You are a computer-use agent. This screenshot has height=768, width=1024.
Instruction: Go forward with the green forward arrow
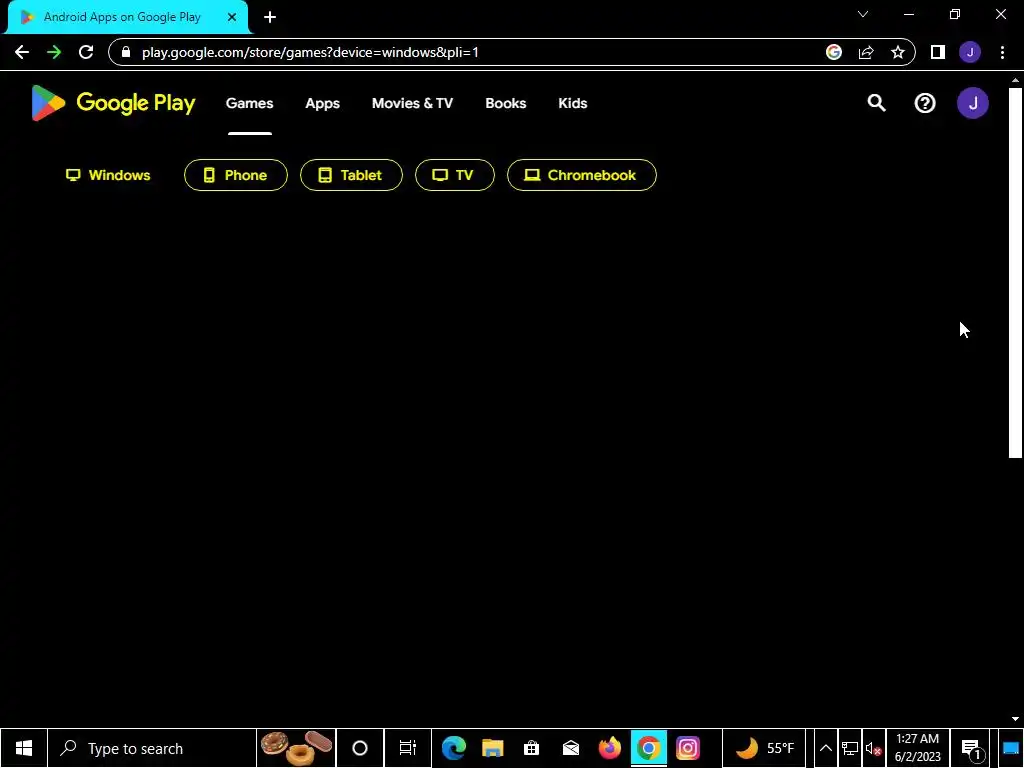coord(54,52)
